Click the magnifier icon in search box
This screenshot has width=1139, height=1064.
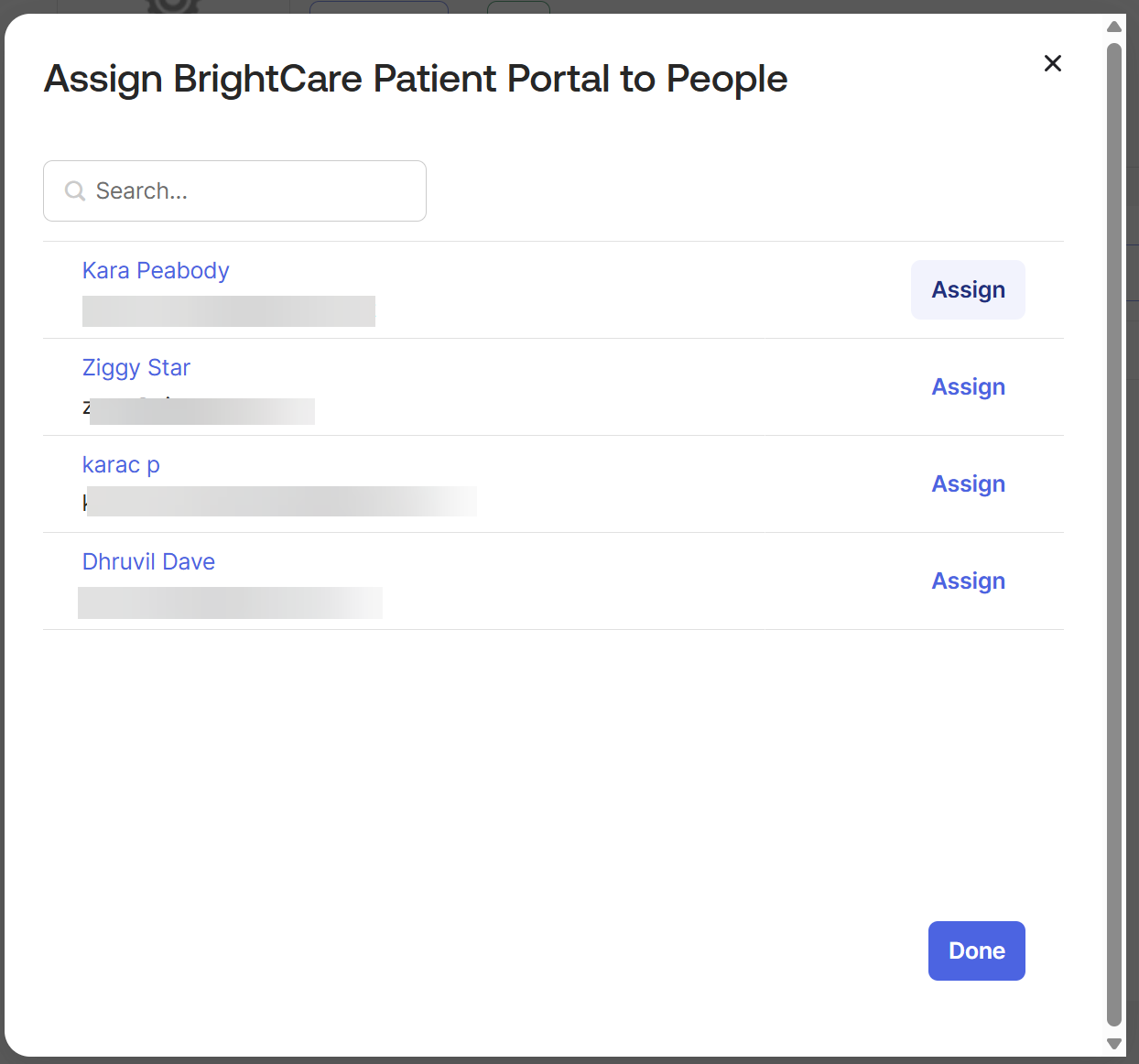pyautogui.click(x=74, y=190)
